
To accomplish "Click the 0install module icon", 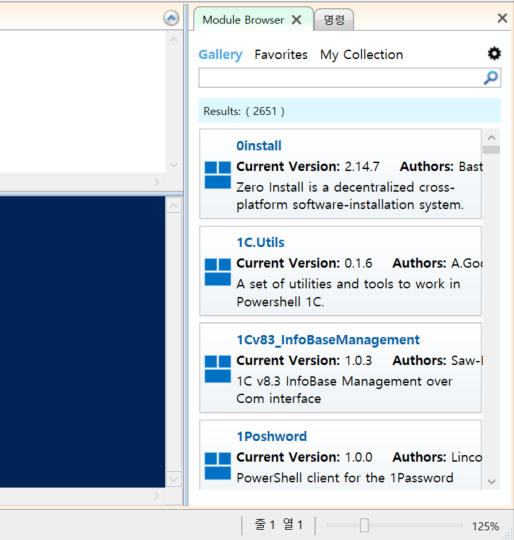I will pyautogui.click(x=218, y=175).
